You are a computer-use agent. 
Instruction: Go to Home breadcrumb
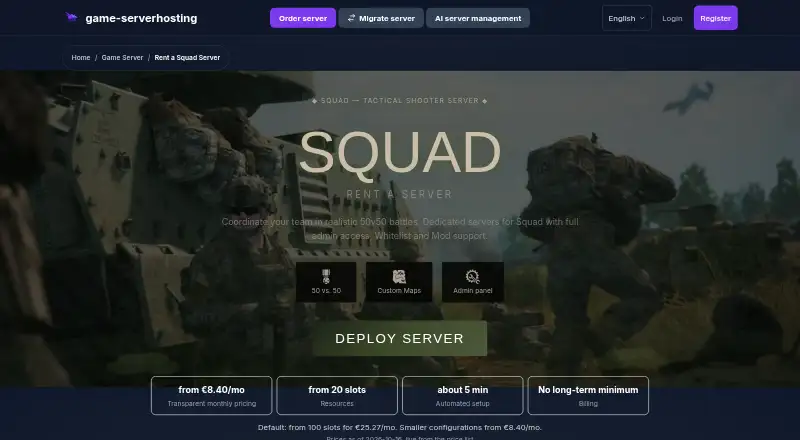point(81,58)
